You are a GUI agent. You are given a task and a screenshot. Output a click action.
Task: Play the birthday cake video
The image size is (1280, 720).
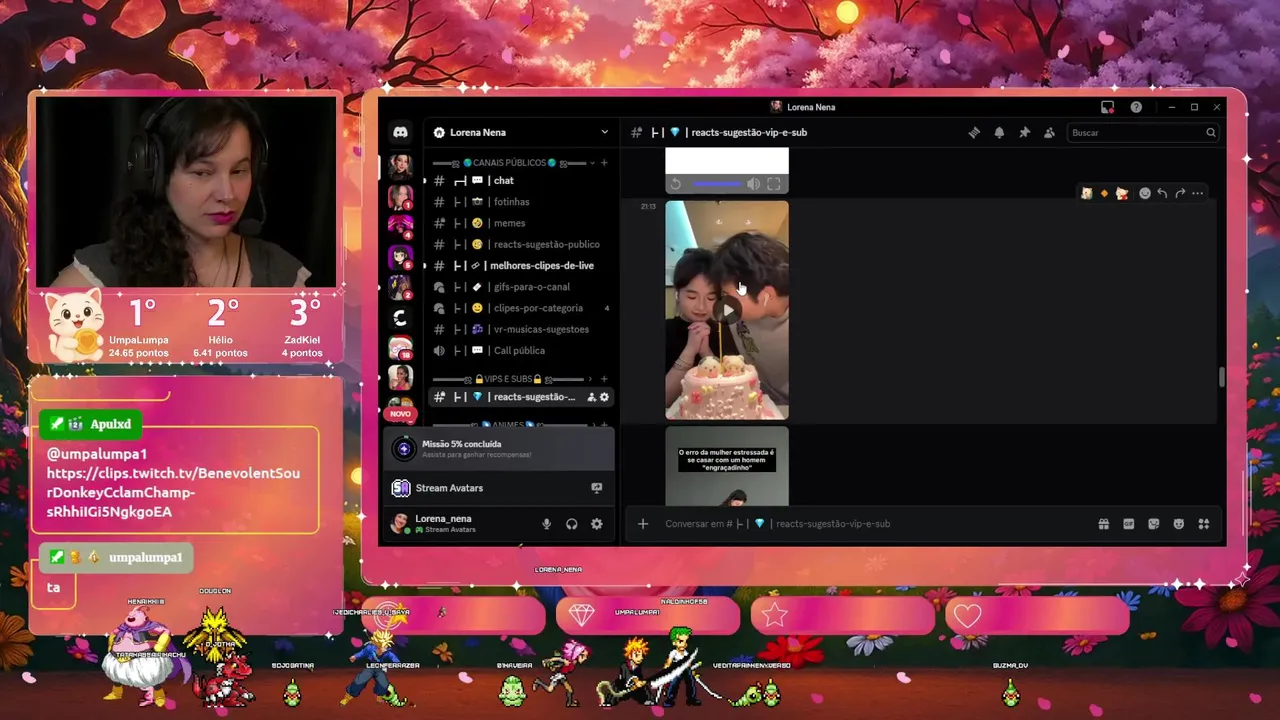[x=727, y=310]
